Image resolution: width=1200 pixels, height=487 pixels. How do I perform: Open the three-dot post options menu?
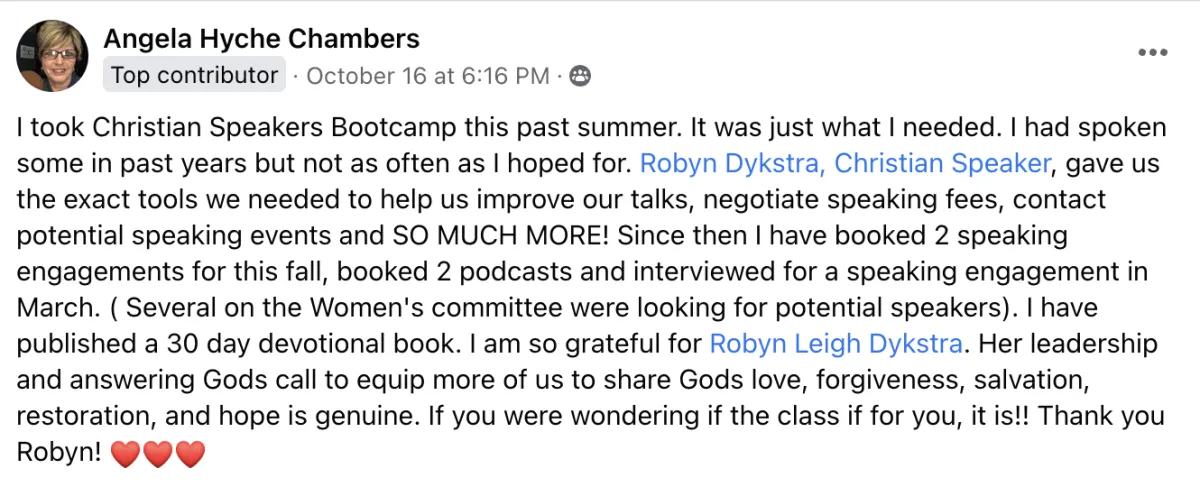1152,52
